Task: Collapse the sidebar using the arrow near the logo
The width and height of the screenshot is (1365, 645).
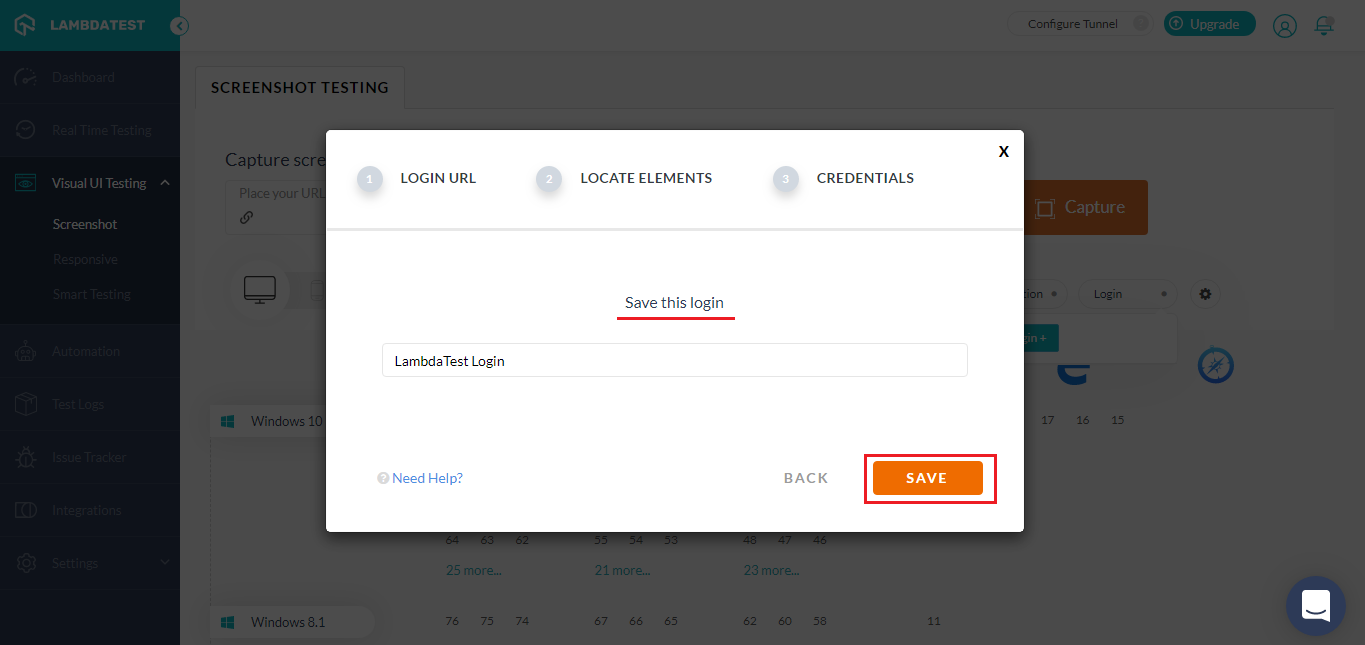Action: coord(178,26)
